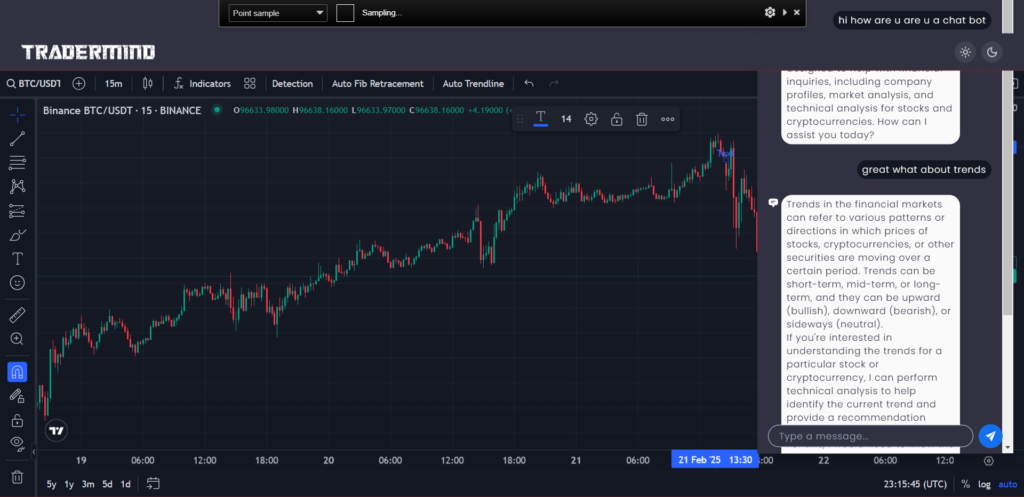Screen dimensions: 1024x497
Task: Open the 15m timeframe interval selector
Action: tap(114, 84)
